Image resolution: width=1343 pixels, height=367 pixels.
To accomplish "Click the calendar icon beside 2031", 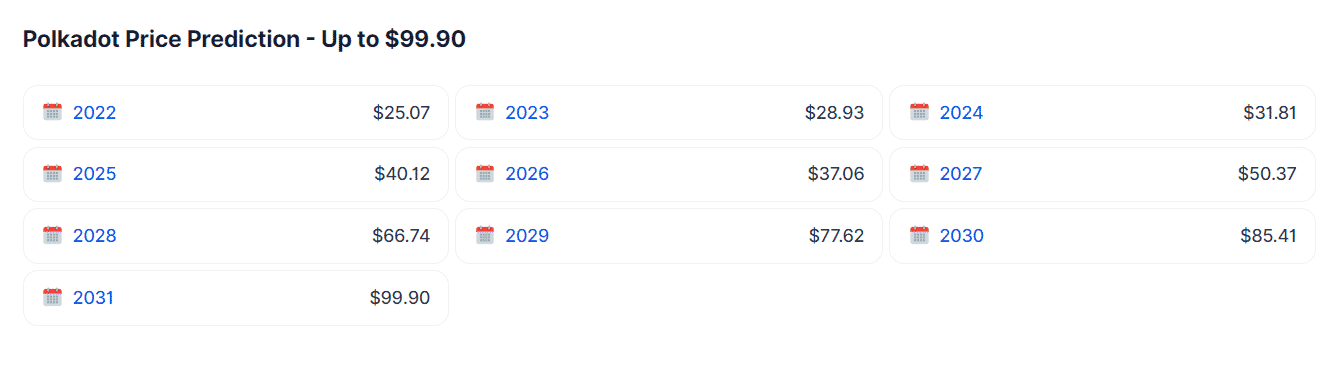I will 53,297.
